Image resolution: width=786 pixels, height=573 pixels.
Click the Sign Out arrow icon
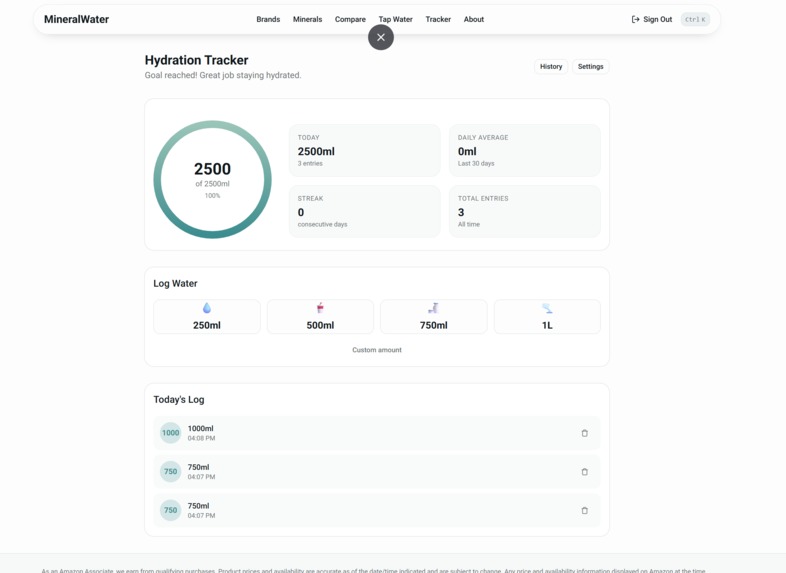click(635, 19)
